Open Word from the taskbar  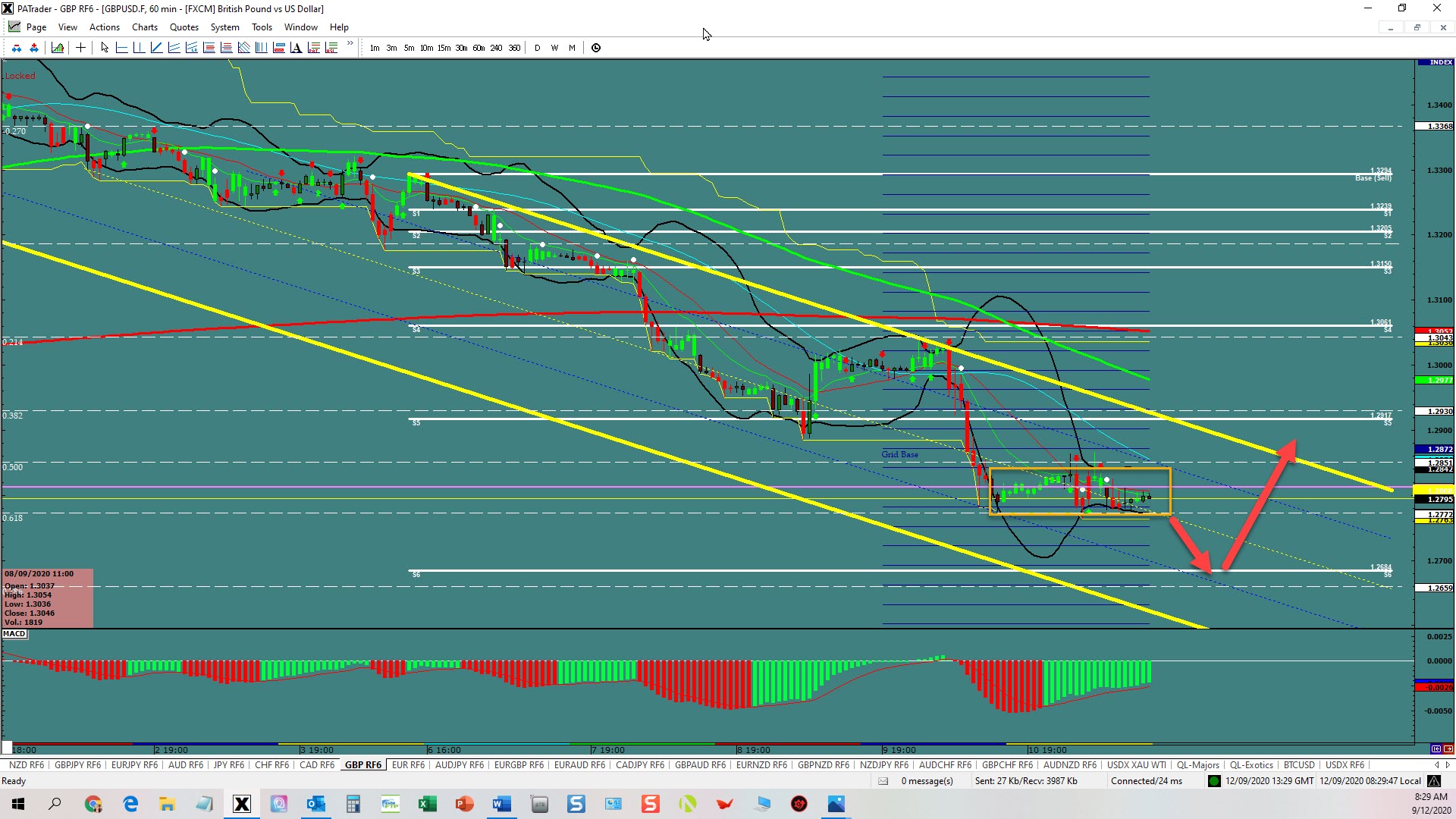point(501,804)
